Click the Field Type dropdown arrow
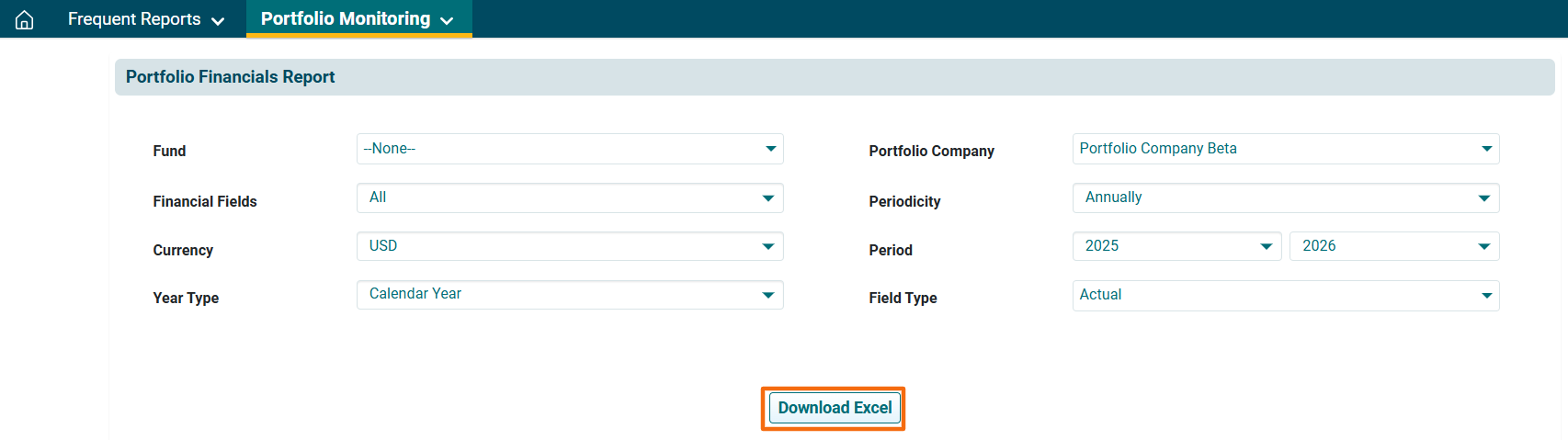This screenshot has width=1568, height=440. tap(1486, 296)
